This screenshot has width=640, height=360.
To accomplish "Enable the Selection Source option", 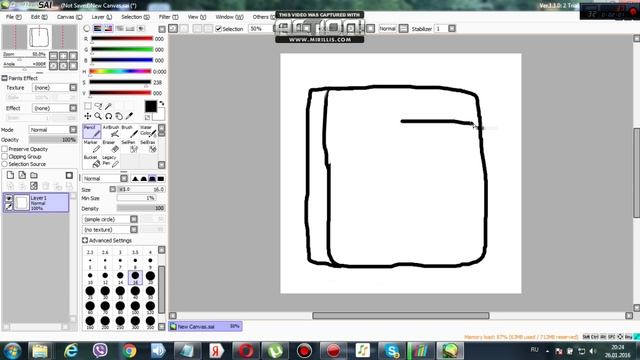I will pyautogui.click(x=4, y=164).
